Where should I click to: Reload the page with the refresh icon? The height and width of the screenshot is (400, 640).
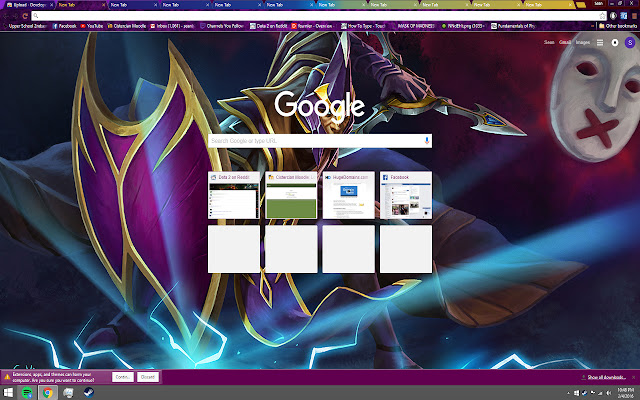point(25,16)
